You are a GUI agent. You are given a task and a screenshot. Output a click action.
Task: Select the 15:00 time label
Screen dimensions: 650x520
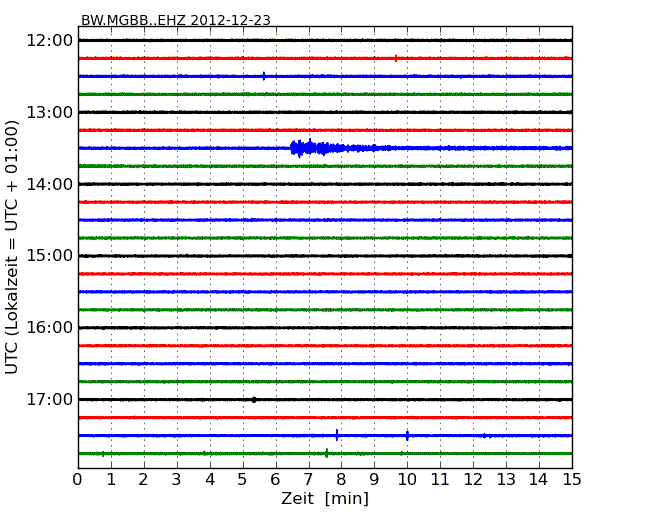point(49,256)
